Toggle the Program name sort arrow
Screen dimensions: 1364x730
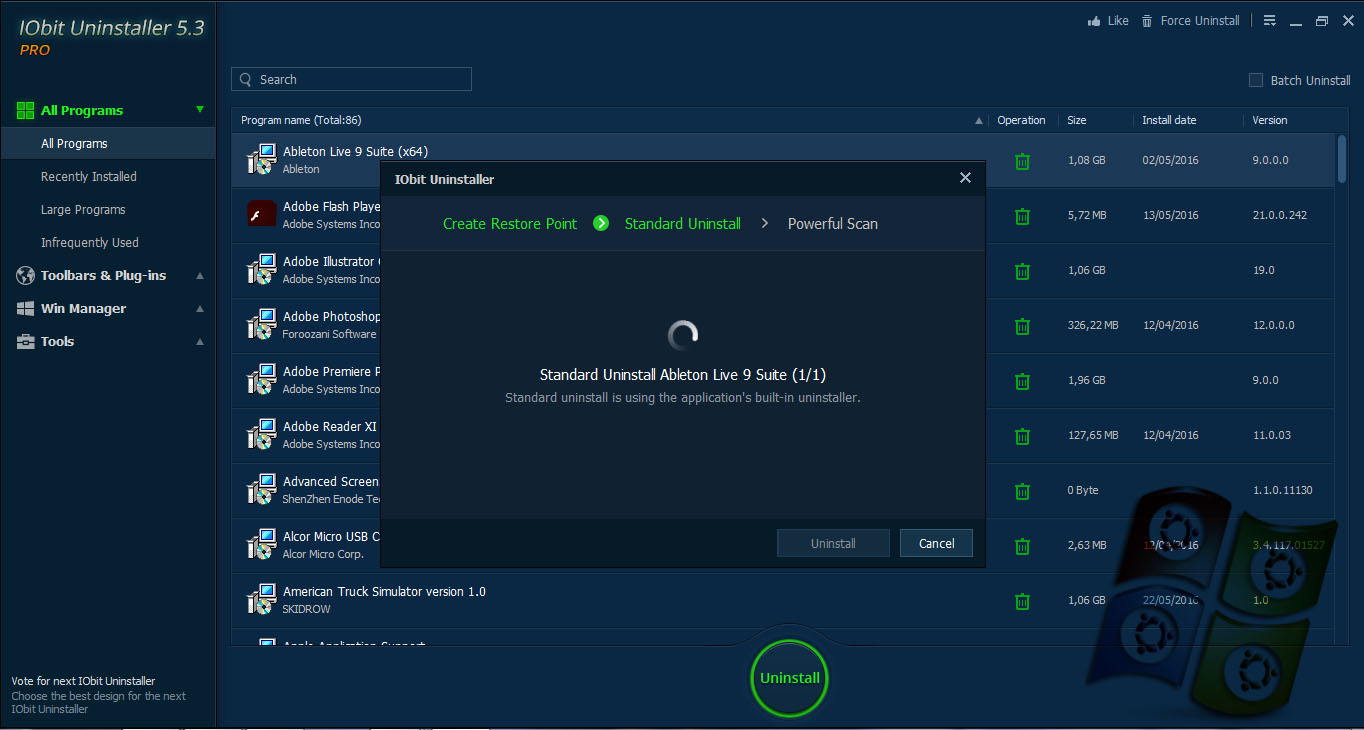(x=979, y=121)
